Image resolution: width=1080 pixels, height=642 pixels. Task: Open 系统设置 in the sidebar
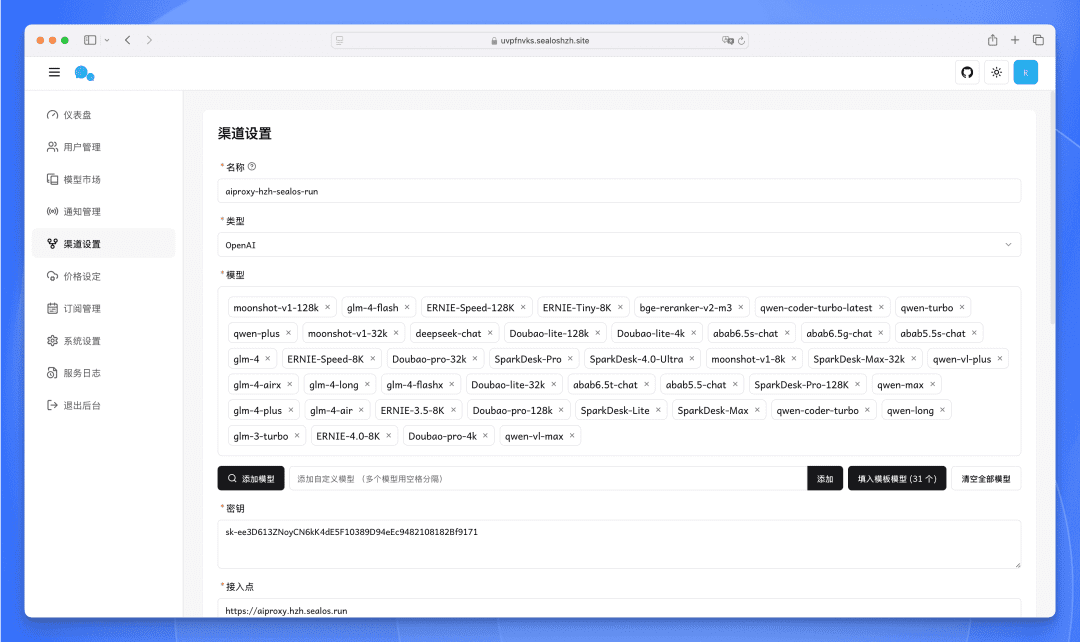tap(103, 340)
